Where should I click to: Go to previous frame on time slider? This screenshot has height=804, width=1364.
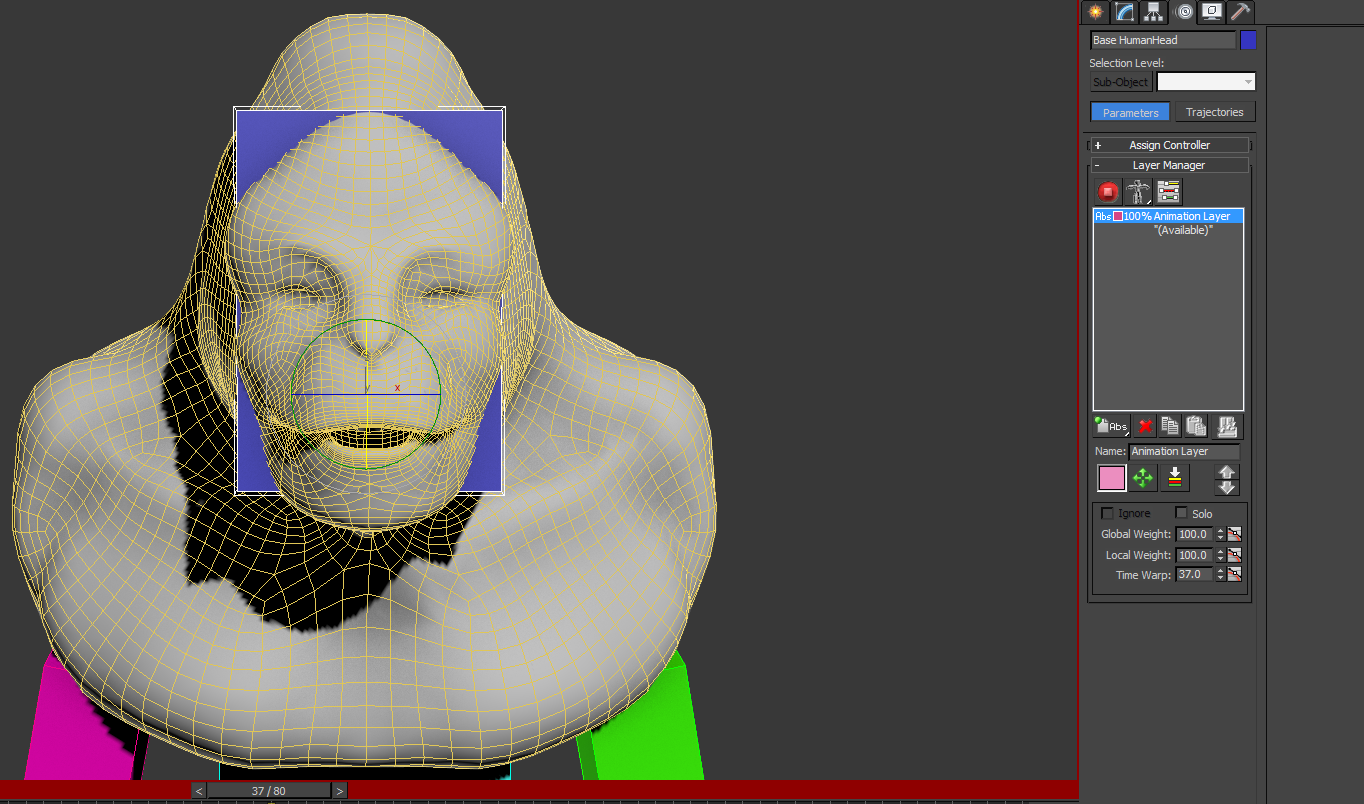pyautogui.click(x=199, y=791)
